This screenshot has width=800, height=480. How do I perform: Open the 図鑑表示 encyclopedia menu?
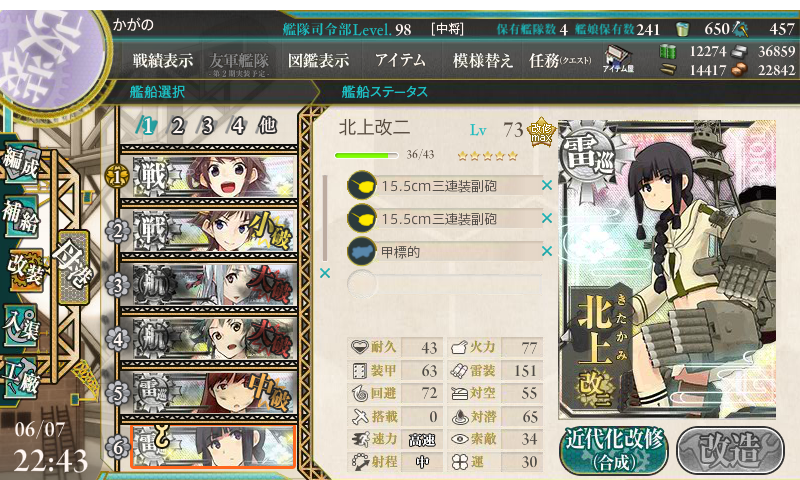click(318, 61)
